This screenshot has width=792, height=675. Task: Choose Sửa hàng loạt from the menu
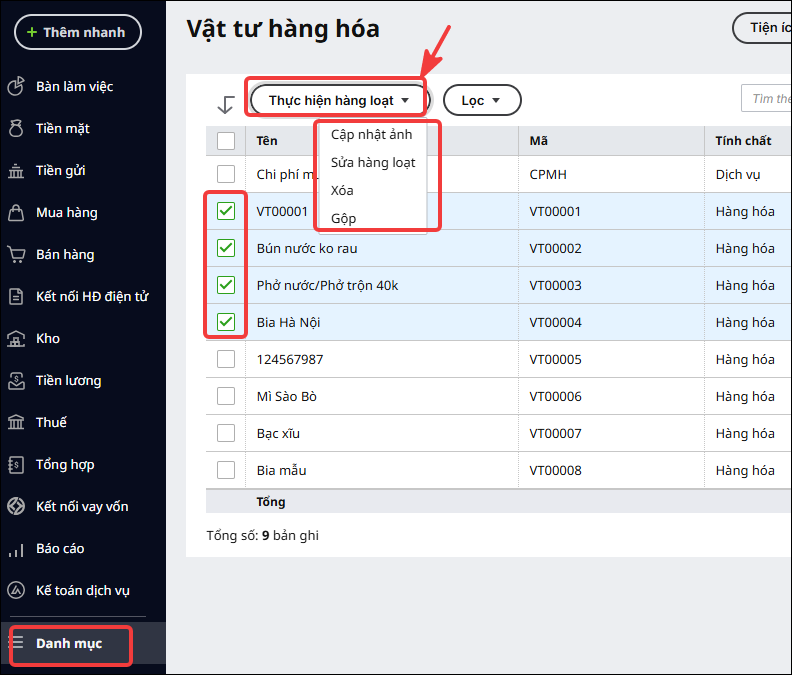(373, 163)
